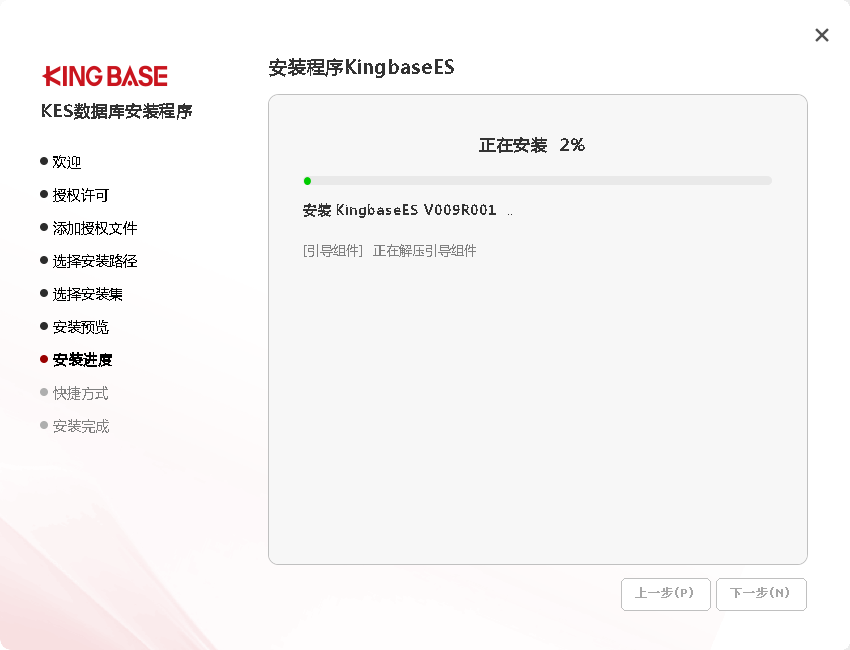The height and width of the screenshot is (650, 850).
Task: Click the grey installation progress track
Action: pyautogui.click(x=540, y=181)
